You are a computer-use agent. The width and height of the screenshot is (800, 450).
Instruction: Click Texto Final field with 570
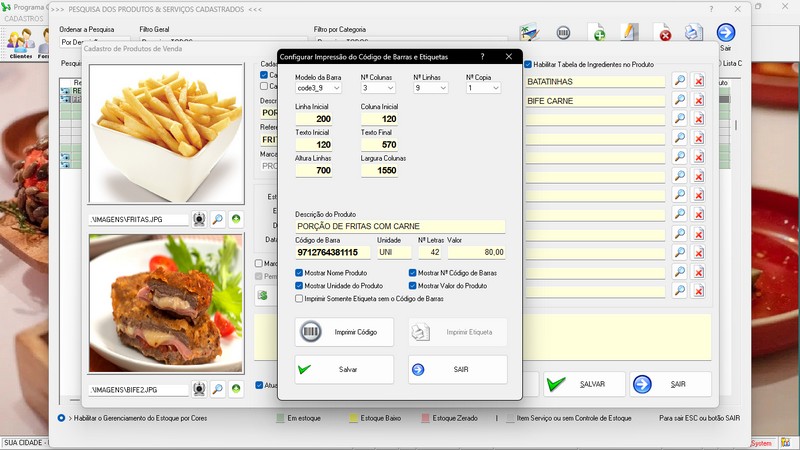[x=379, y=145]
